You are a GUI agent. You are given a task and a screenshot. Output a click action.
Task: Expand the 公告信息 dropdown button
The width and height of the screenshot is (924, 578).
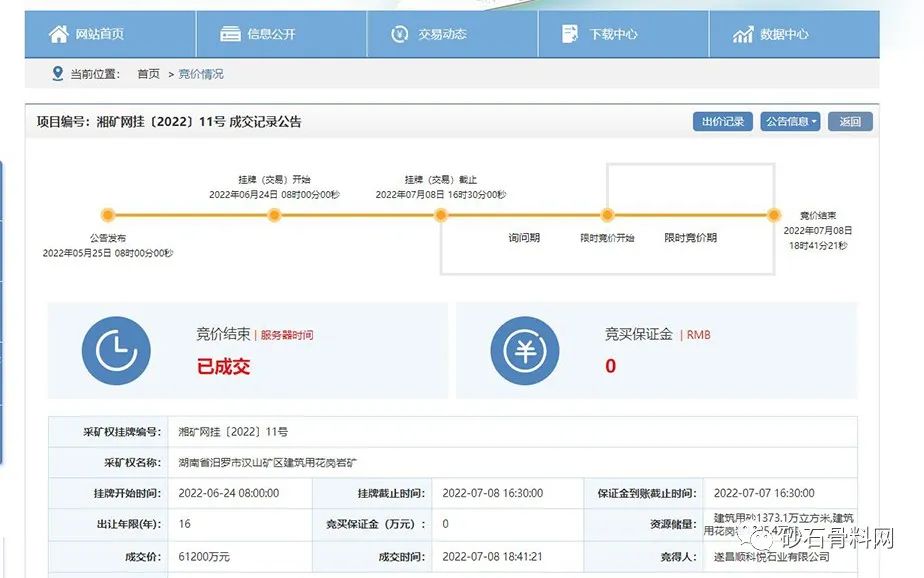(790, 122)
